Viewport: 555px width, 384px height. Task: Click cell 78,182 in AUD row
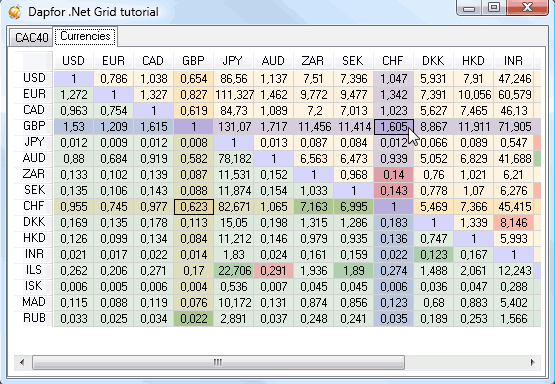click(x=234, y=159)
